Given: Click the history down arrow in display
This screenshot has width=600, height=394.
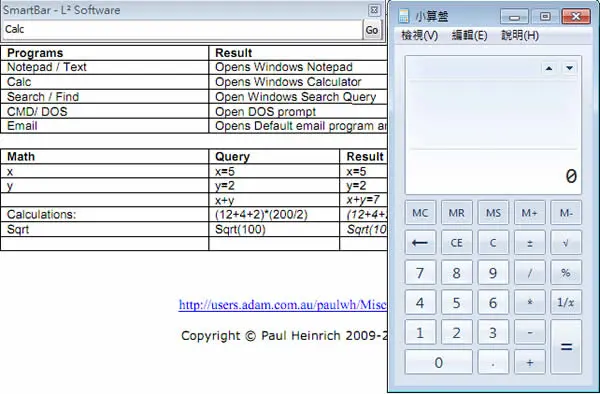Looking at the screenshot, I should [x=569, y=68].
